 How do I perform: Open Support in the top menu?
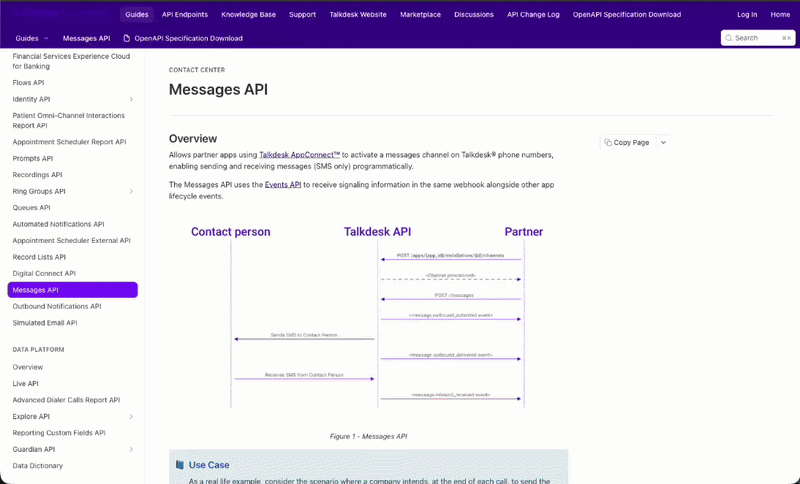303,14
